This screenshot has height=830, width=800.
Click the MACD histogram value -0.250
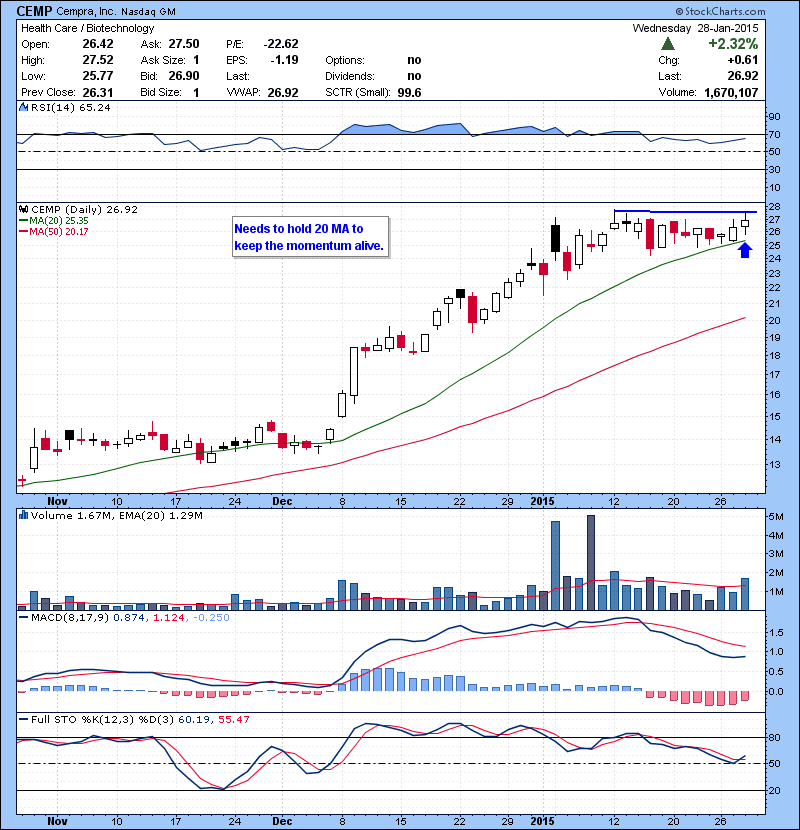click(211, 617)
